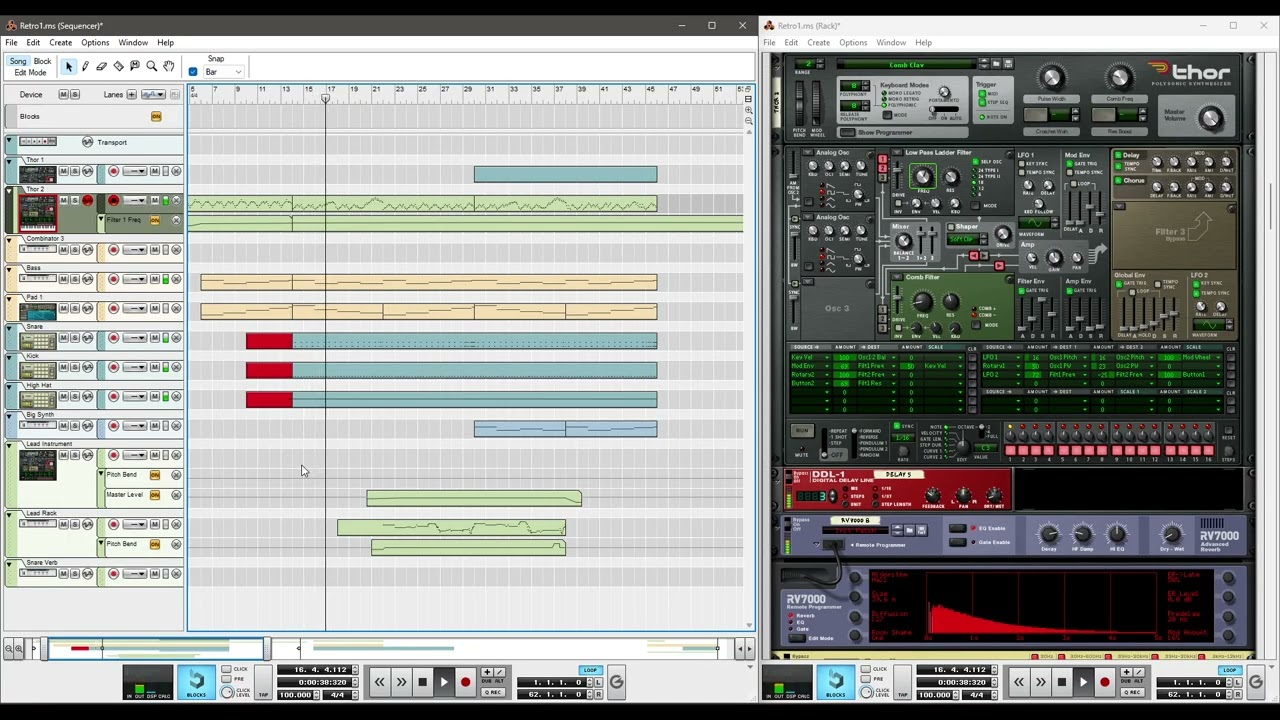
Task: Select the arrow selection tool
Action: [x=68, y=66]
